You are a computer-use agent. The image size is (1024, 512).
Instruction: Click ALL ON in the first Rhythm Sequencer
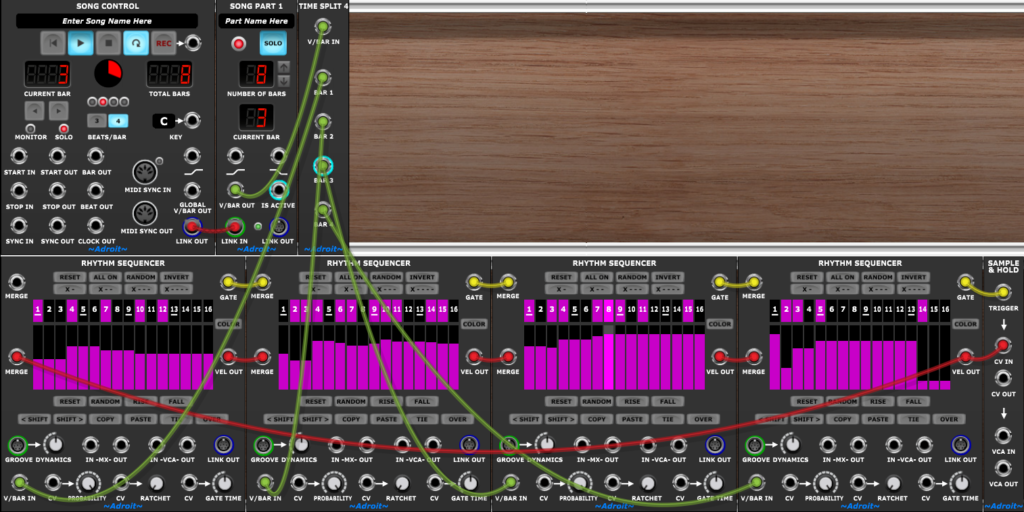click(105, 278)
